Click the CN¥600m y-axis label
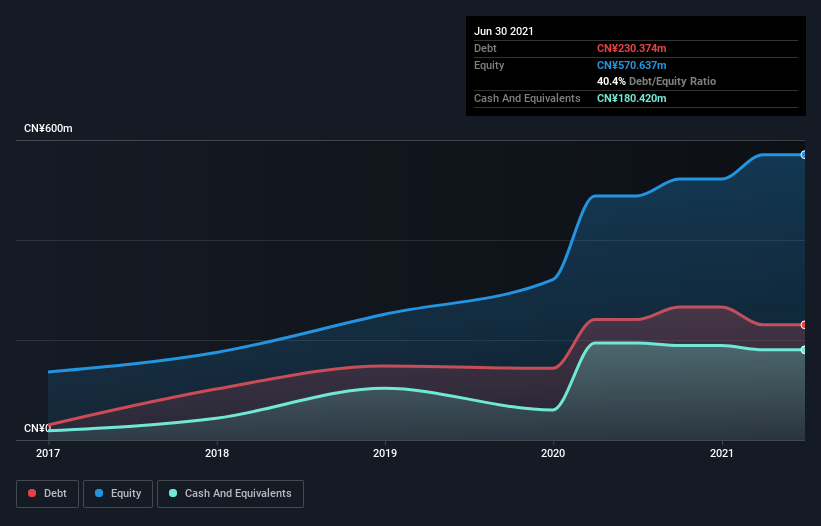 48,128
